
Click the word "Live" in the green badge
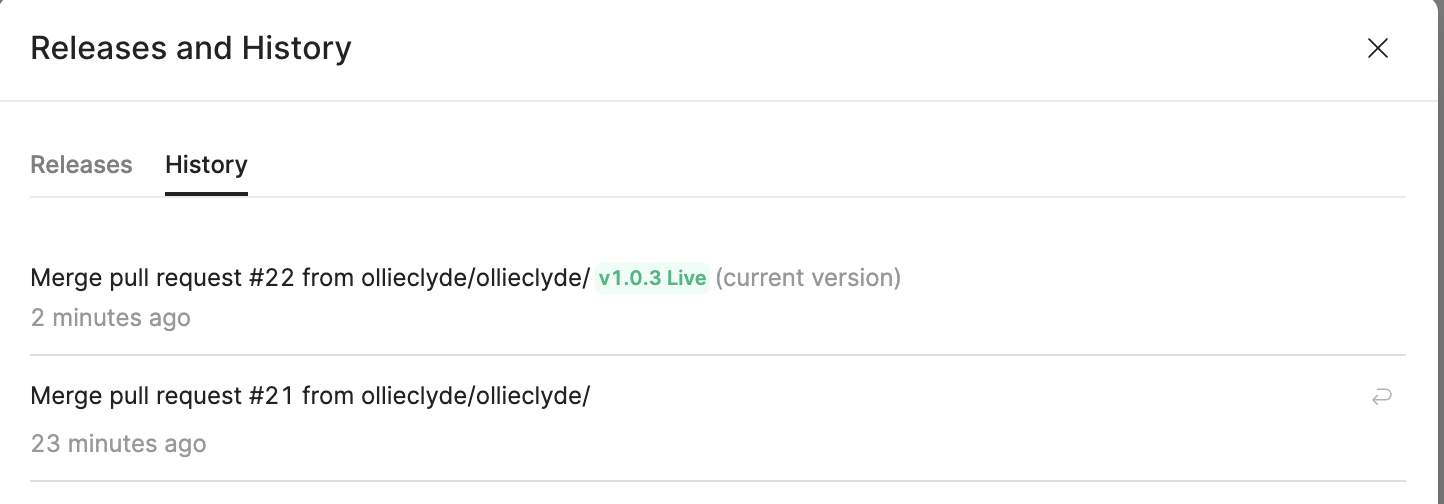[686, 278]
